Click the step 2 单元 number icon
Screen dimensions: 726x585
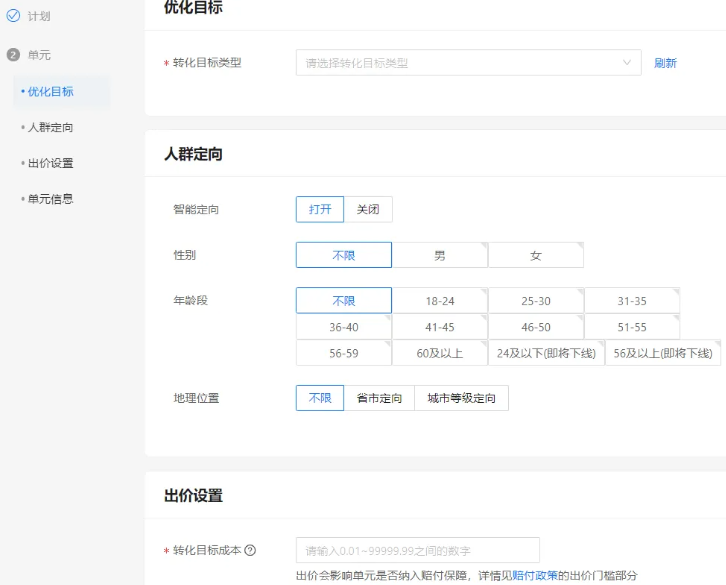click(x=13, y=55)
